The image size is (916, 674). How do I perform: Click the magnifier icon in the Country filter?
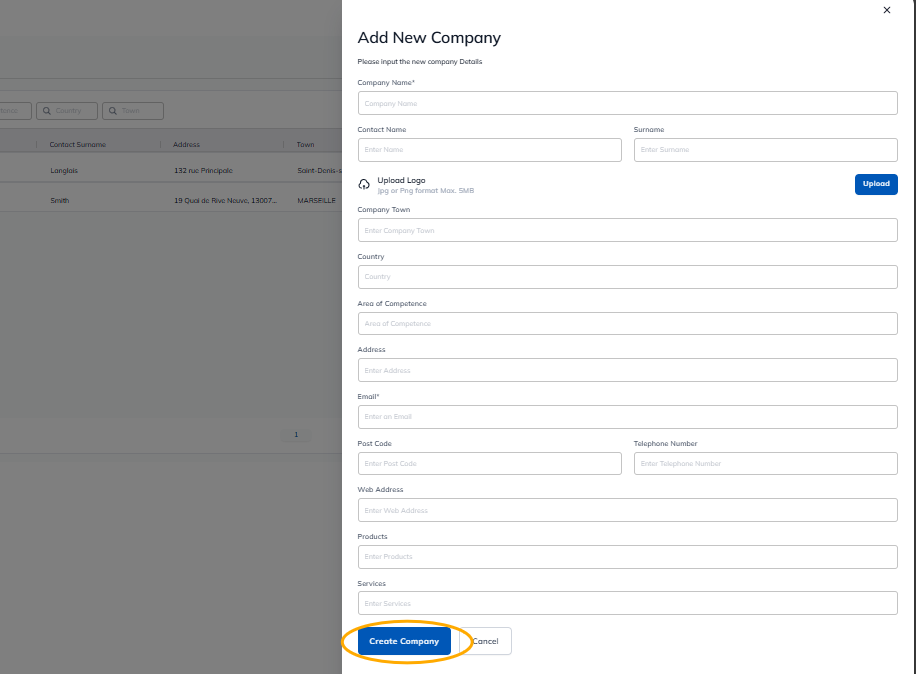pyautogui.click(x=47, y=111)
